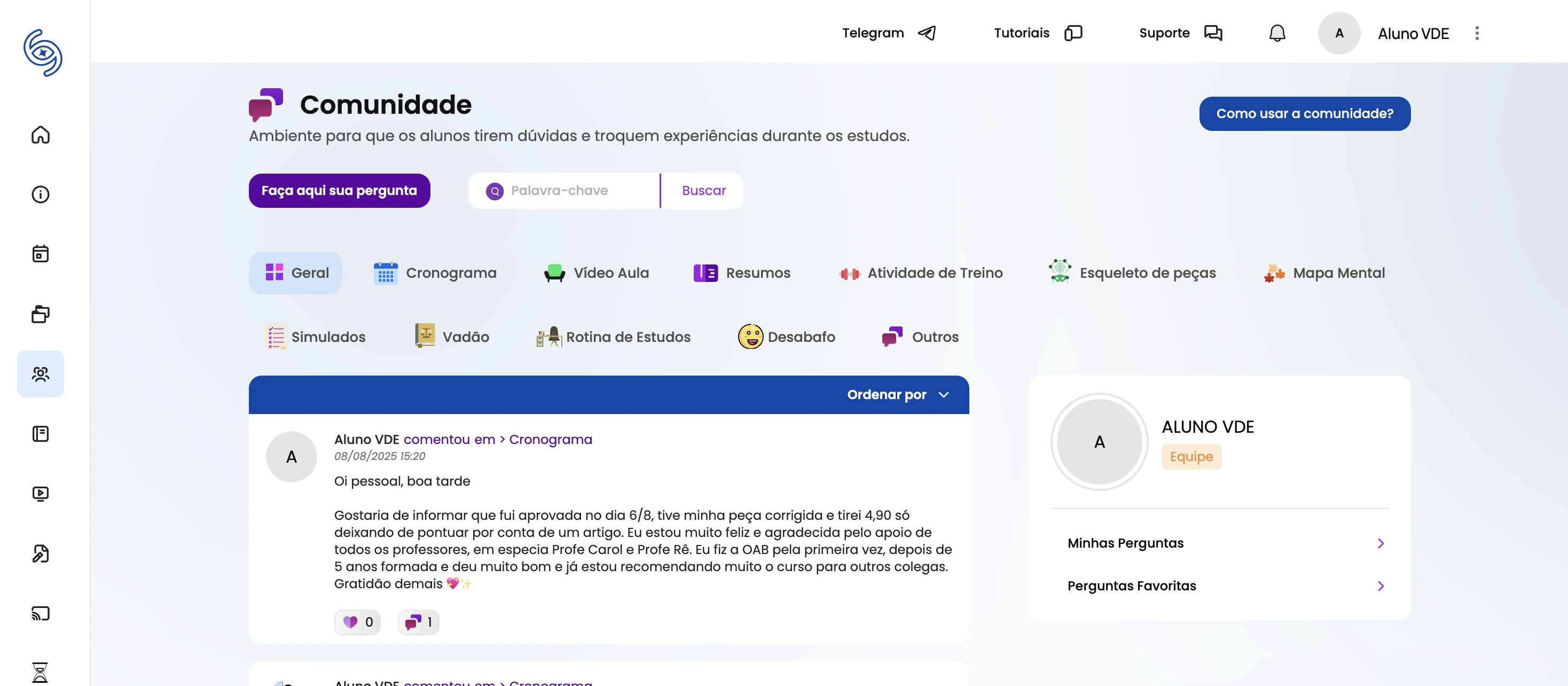Image resolution: width=1568 pixels, height=686 pixels.
Task: Open the info icon in the sidebar
Action: click(x=40, y=195)
